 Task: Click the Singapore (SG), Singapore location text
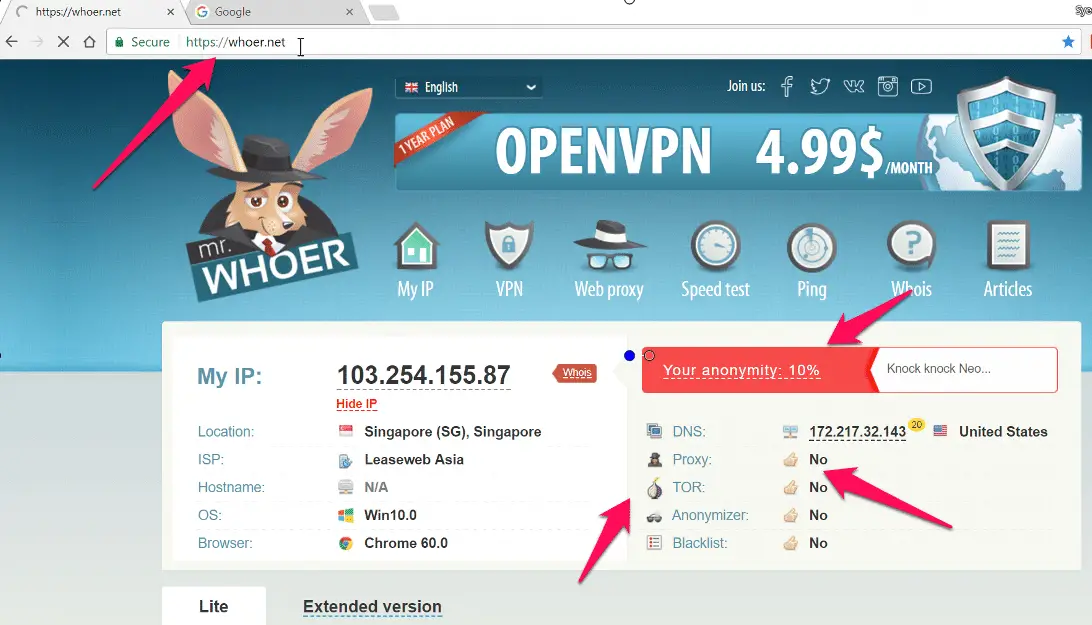click(x=453, y=432)
